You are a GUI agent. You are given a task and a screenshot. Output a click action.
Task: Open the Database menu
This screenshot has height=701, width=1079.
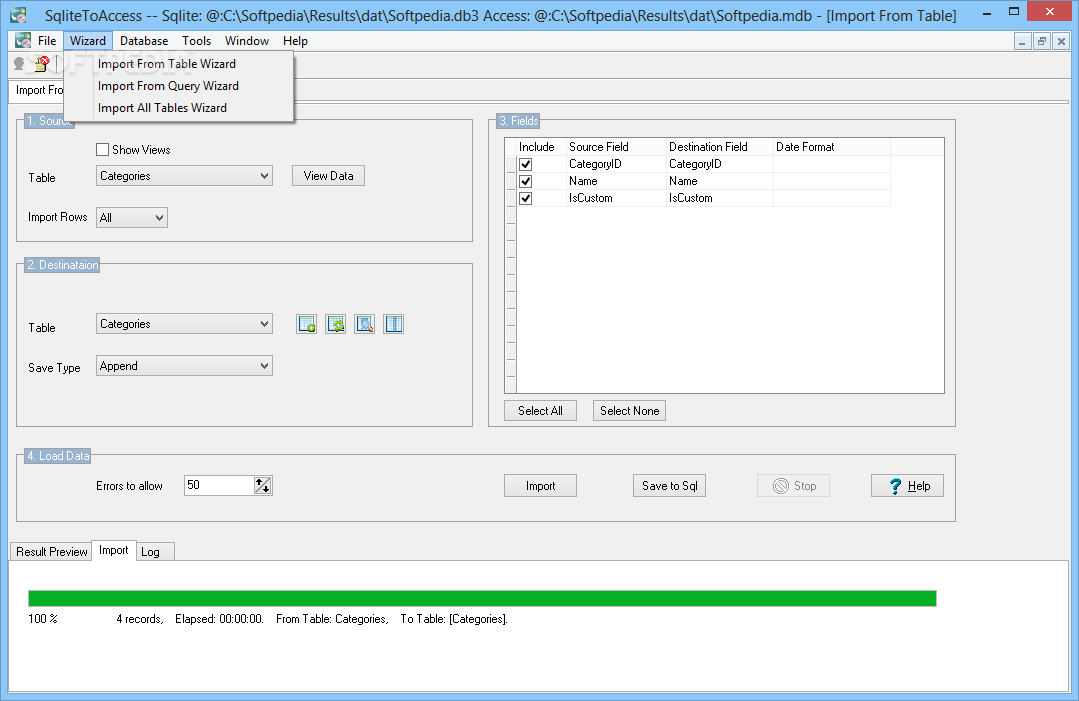pos(144,41)
